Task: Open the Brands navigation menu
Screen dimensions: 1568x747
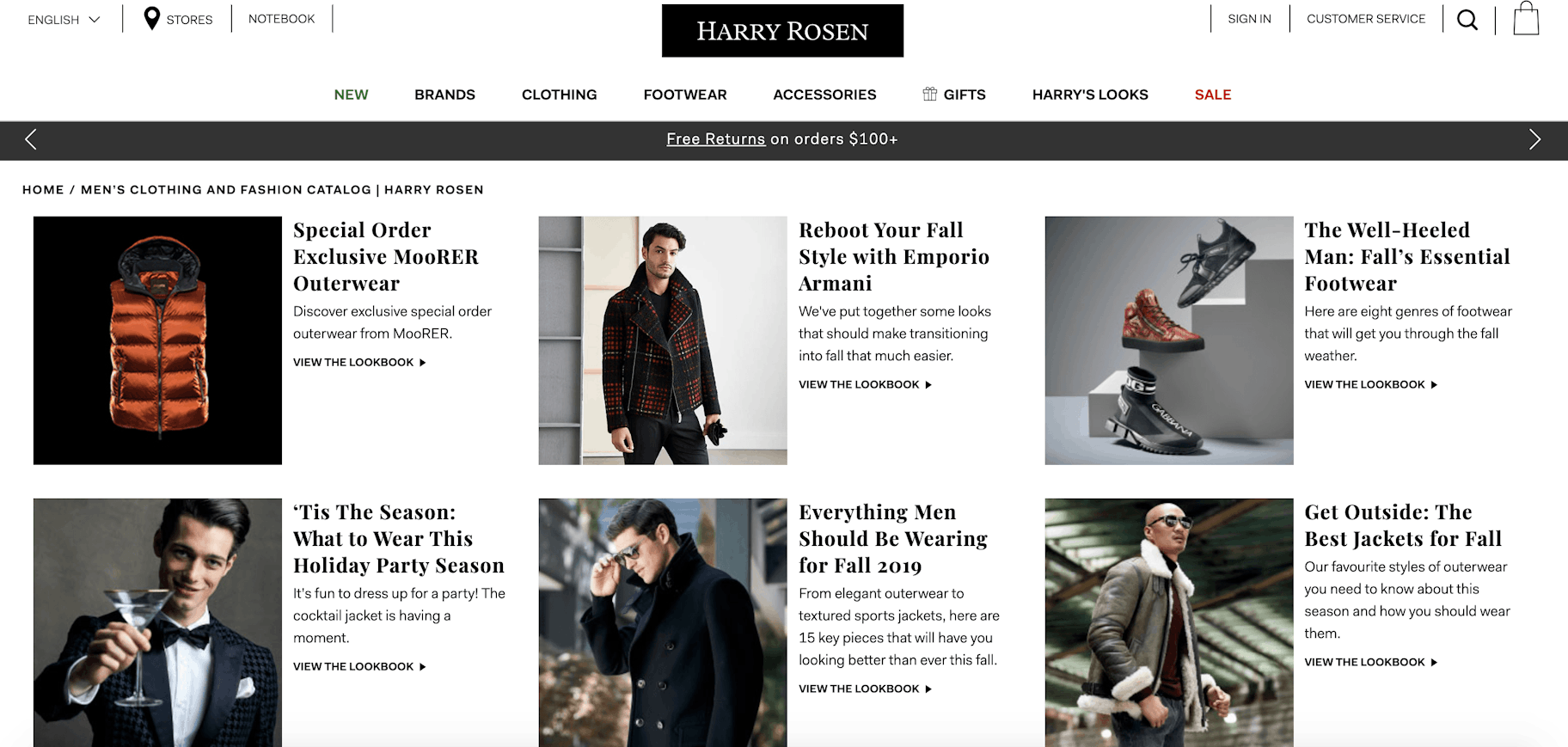Action: pos(444,95)
